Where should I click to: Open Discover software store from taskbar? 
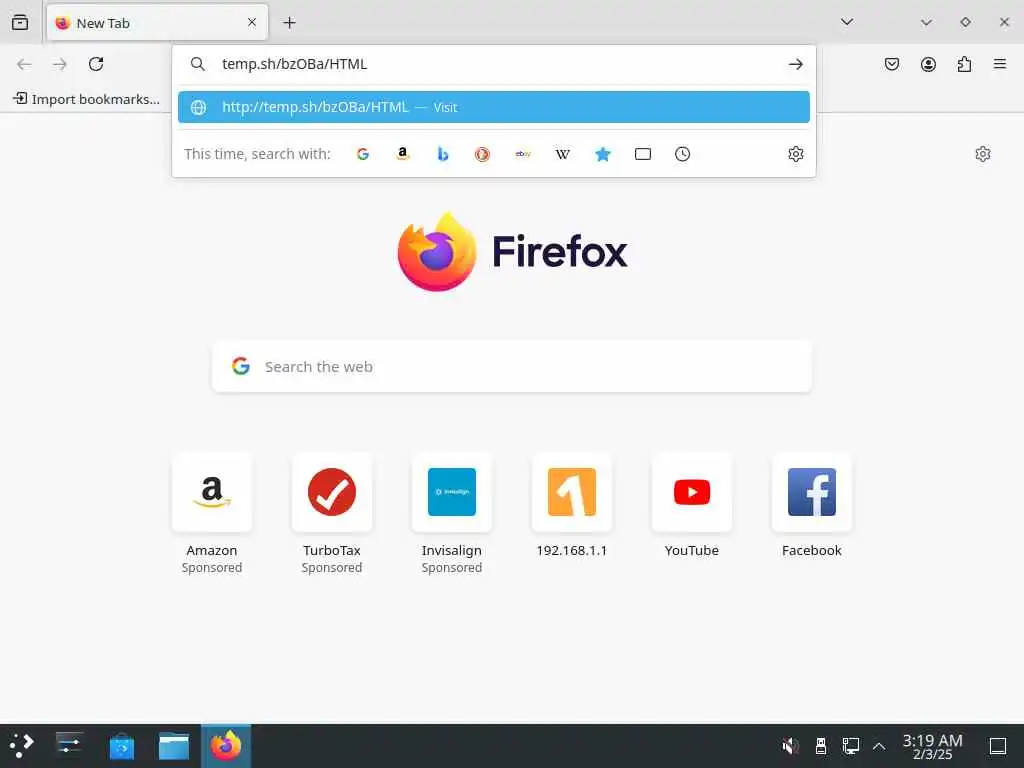pyautogui.click(x=121, y=746)
